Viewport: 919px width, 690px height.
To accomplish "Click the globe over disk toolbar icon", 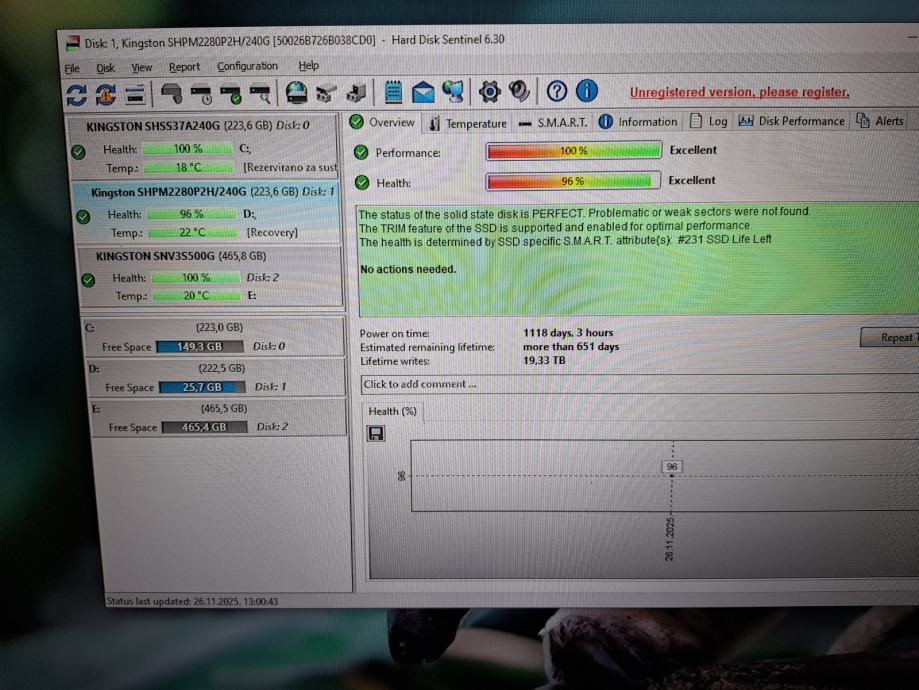I will tap(297, 93).
